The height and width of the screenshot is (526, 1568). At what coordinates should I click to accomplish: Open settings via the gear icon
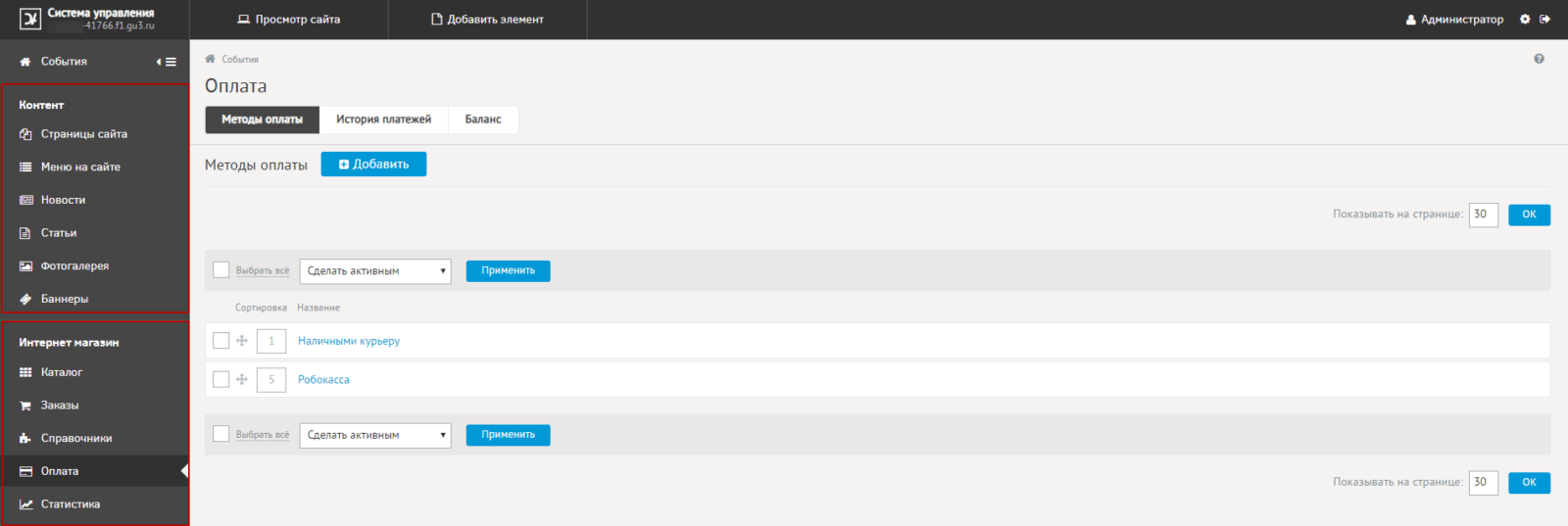pyautogui.click(x=1525, y=19)
